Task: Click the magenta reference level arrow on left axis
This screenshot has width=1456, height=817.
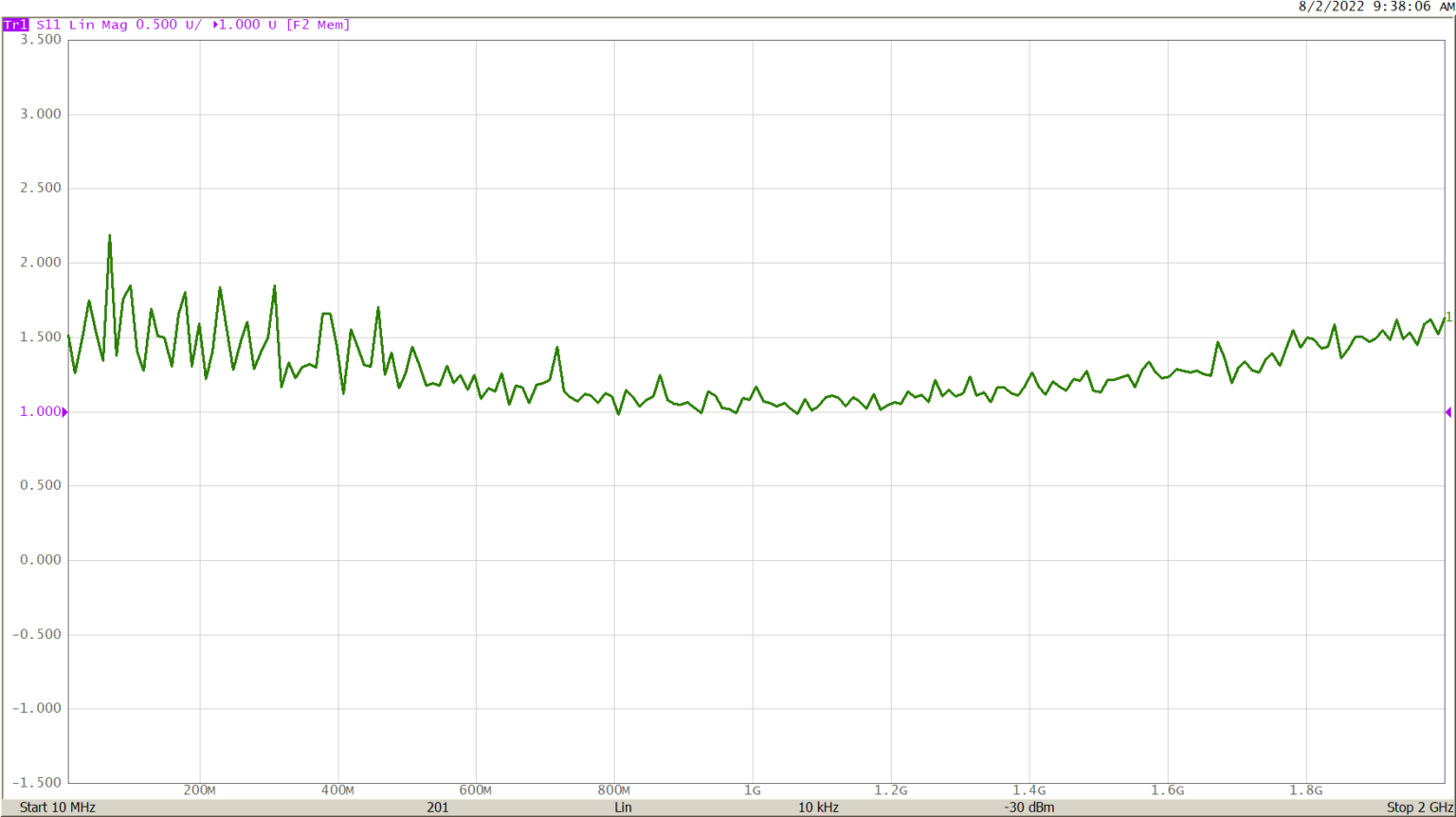Action: (63, 411)
